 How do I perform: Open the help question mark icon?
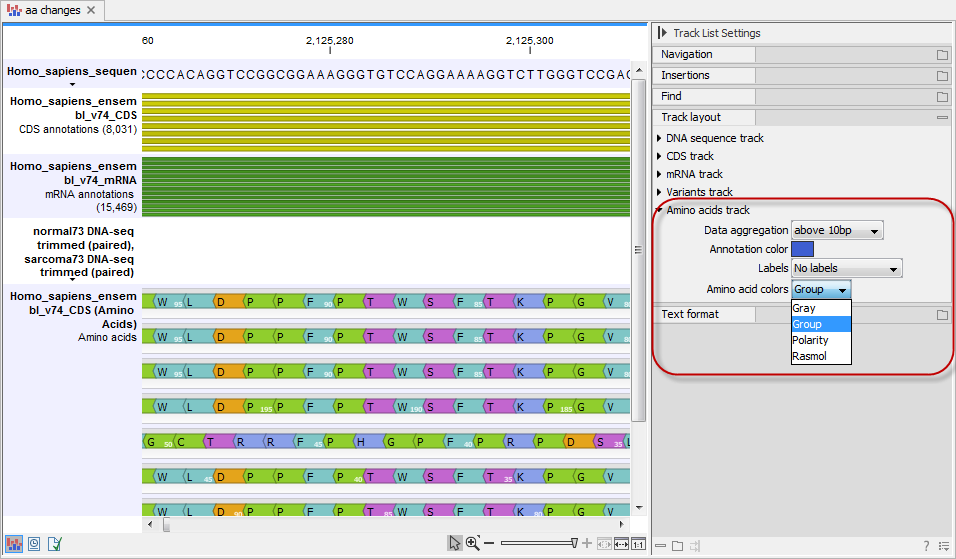tap(926, 545)
